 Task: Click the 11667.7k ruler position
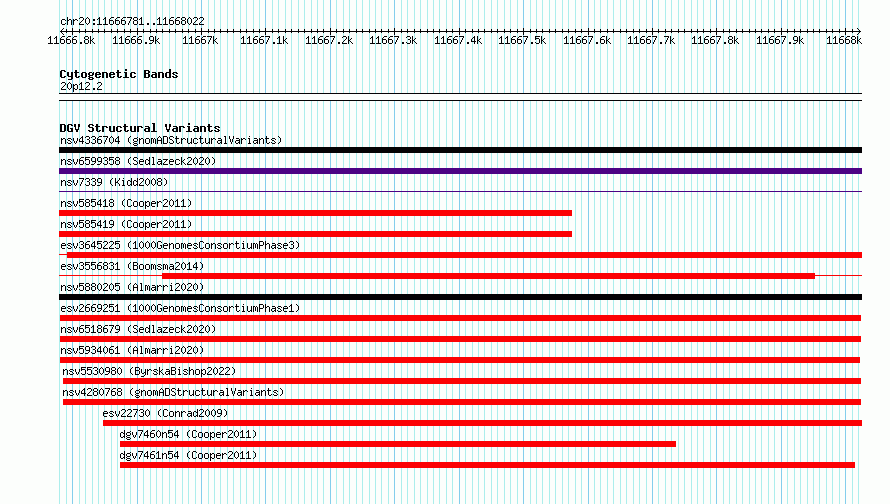(651, 40)
